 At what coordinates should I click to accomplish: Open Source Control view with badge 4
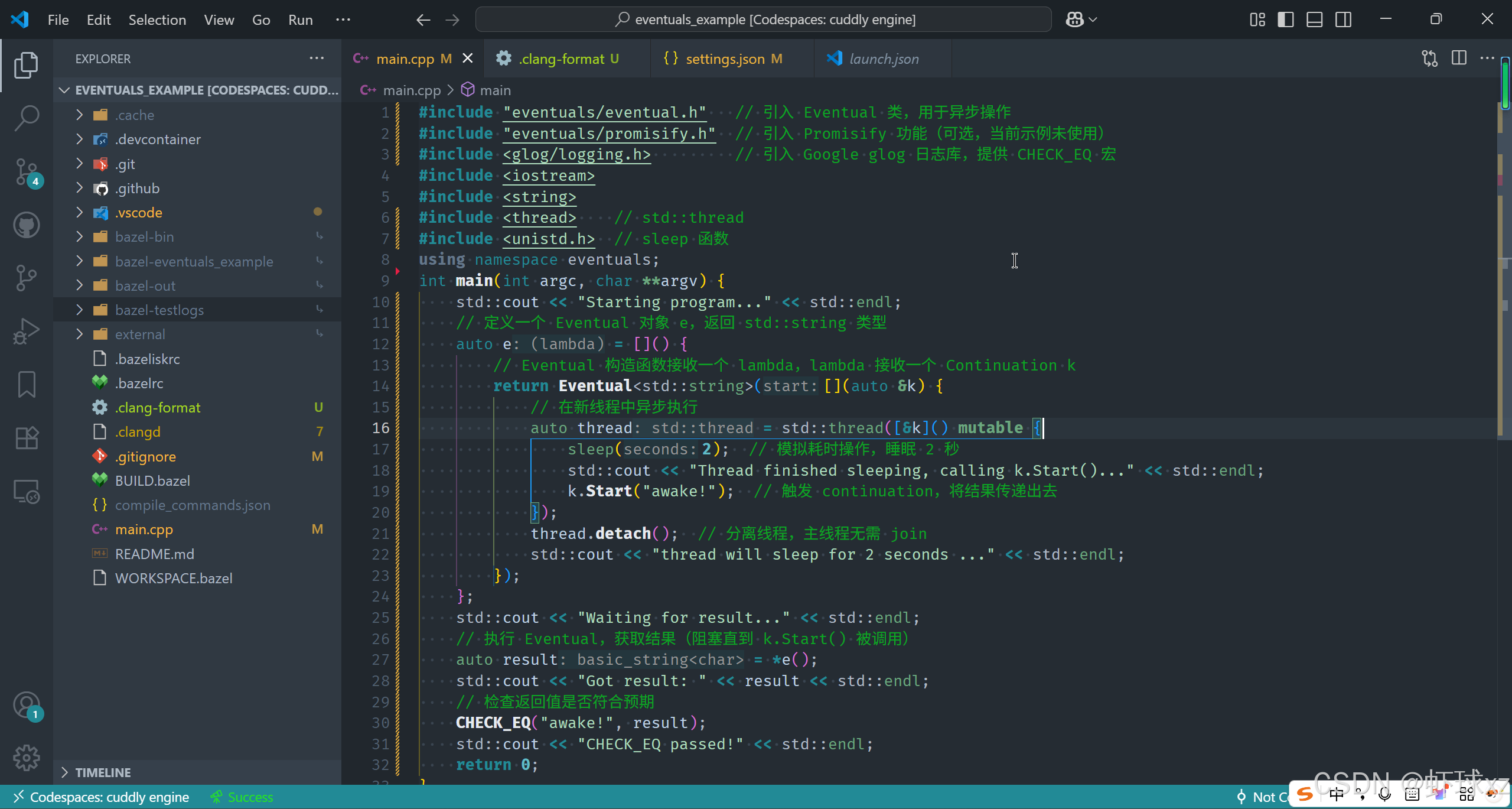(26, 171)
